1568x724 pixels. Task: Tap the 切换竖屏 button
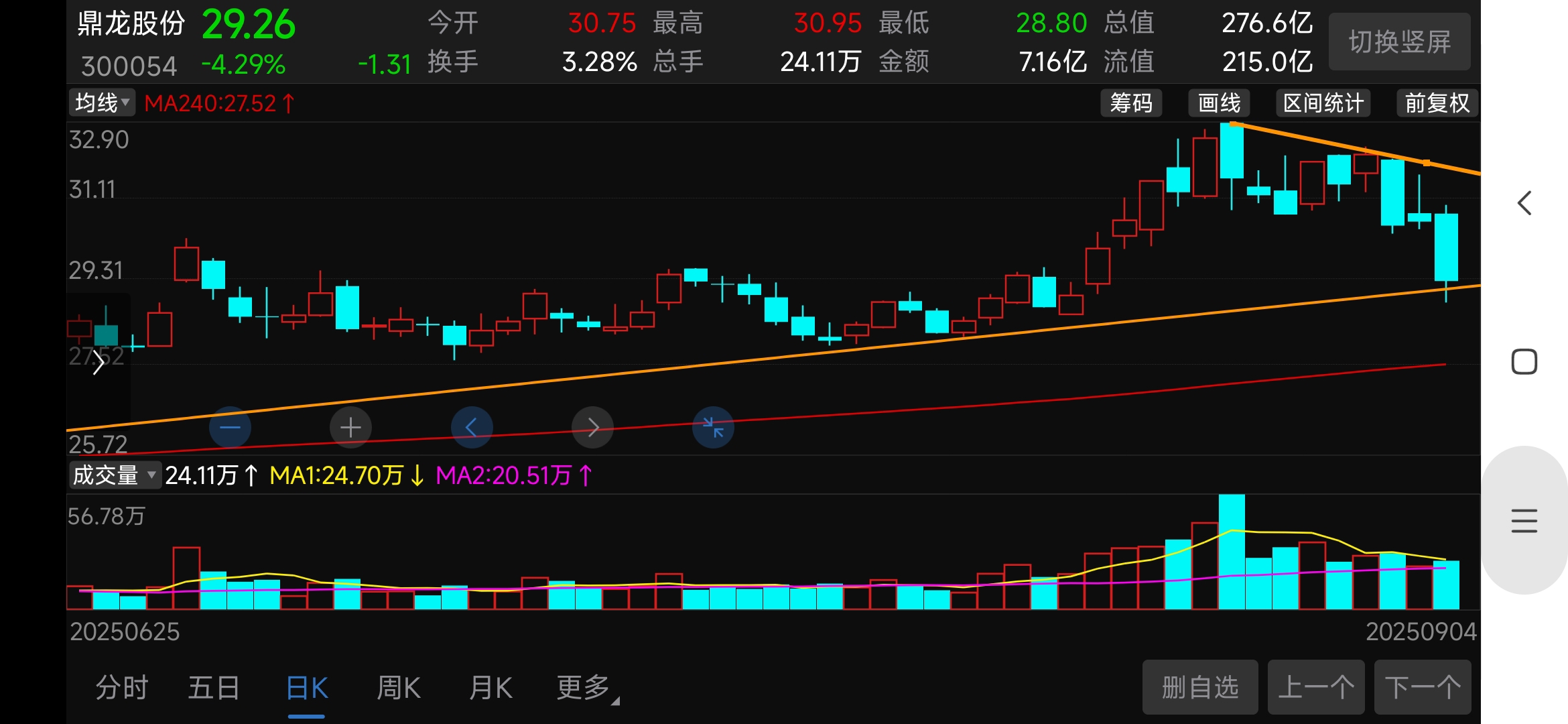point(1399,42)
